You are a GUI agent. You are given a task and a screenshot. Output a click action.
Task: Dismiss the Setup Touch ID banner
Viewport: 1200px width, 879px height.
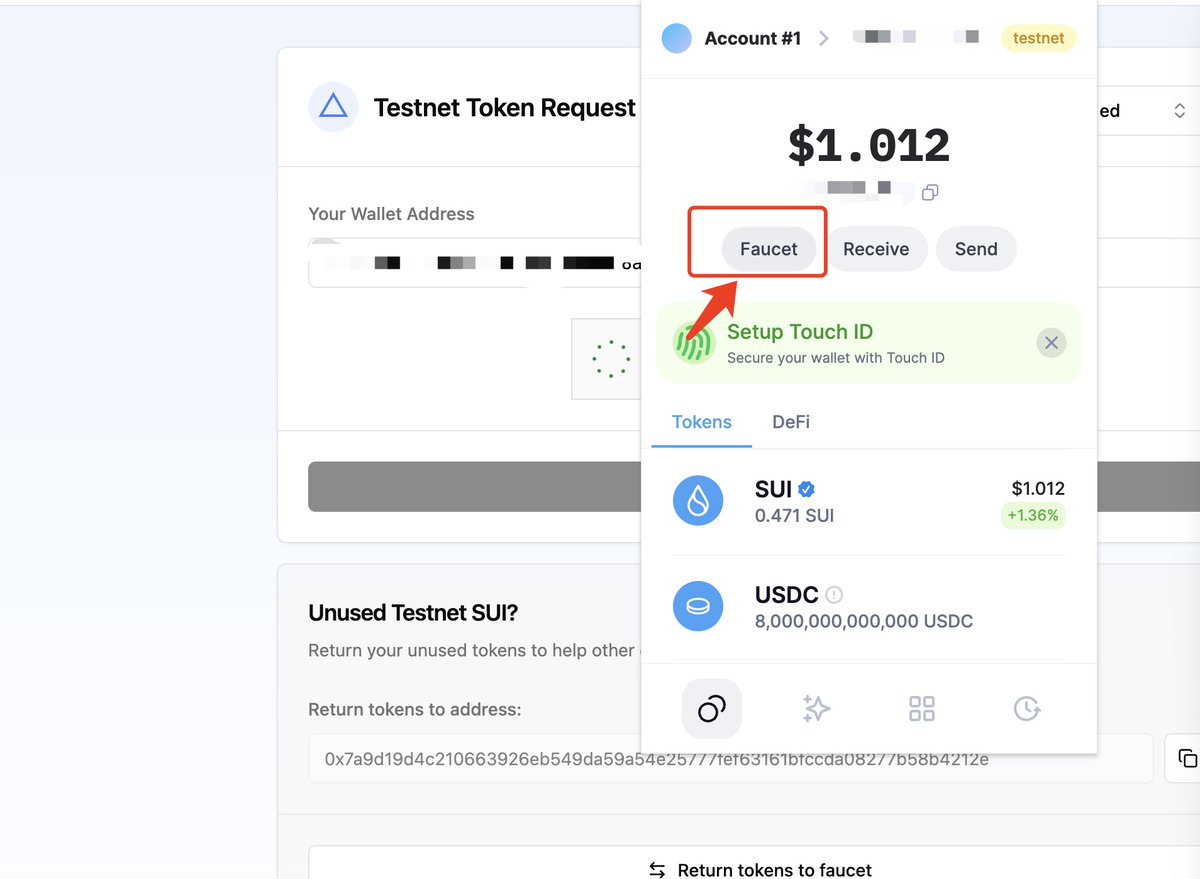point(1051,343)
